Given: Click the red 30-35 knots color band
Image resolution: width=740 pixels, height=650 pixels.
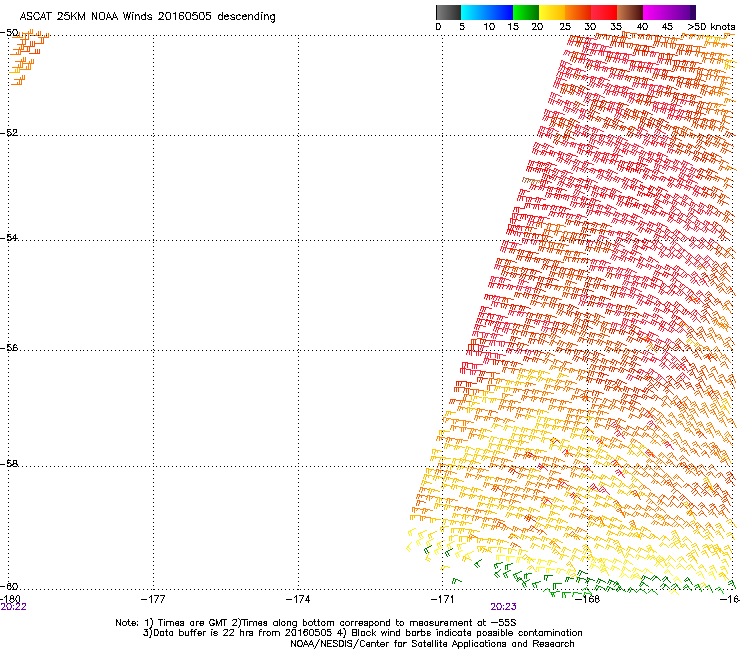Looking at the screenshot, I should pos(604,12).
